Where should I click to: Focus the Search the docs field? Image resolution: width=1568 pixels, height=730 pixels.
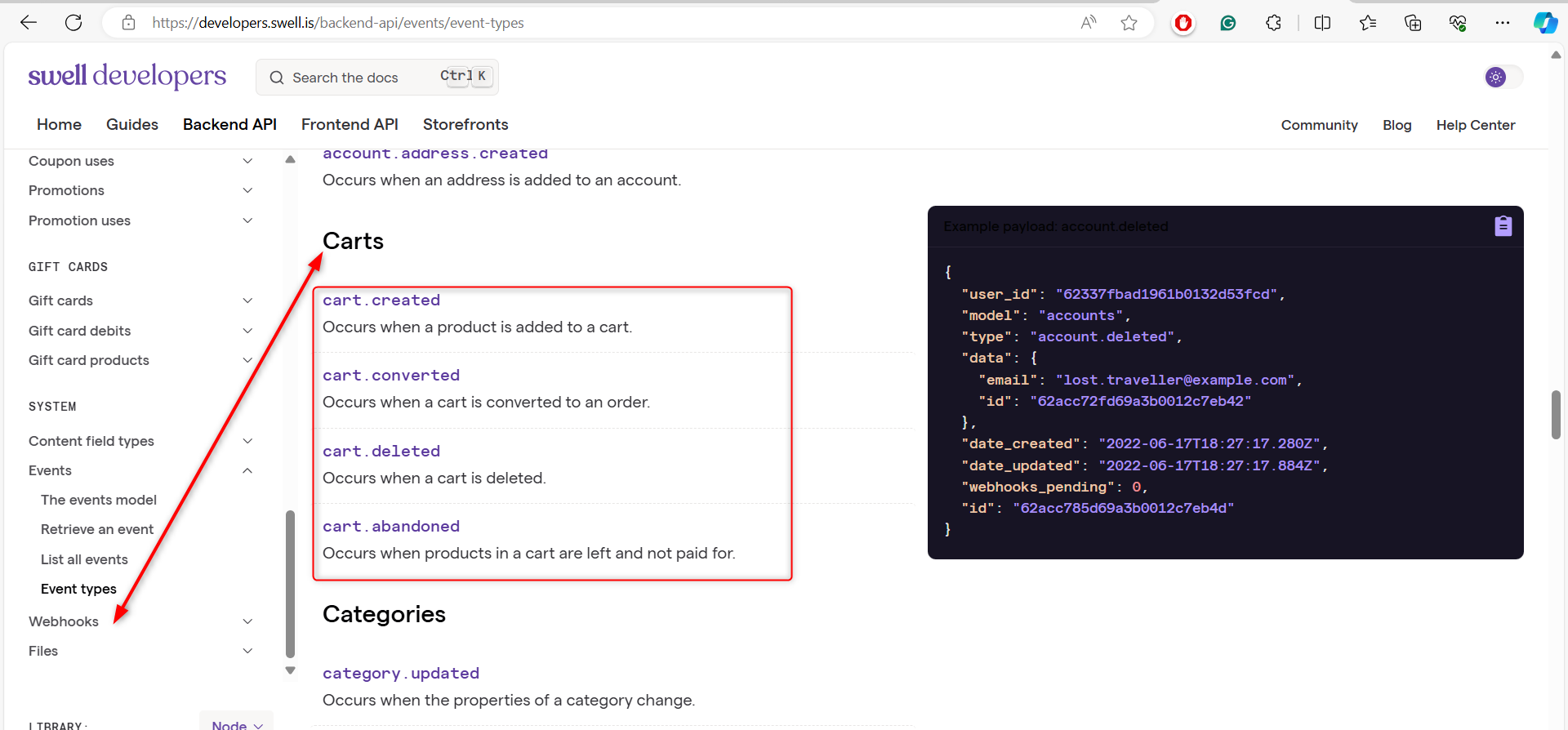click(377, 78)
